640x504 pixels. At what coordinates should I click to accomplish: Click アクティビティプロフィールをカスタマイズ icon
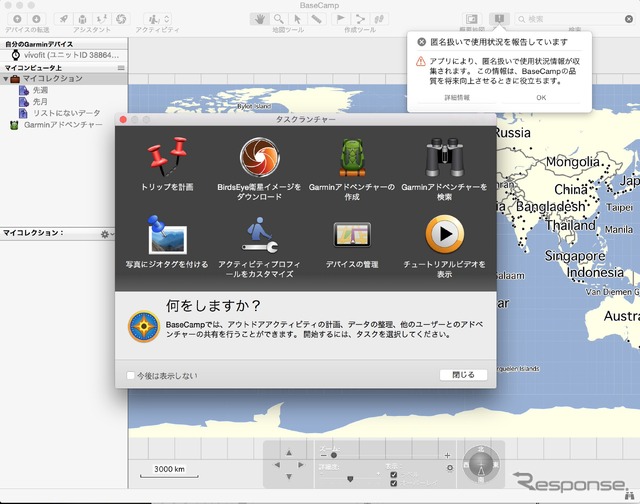[259, 235]
